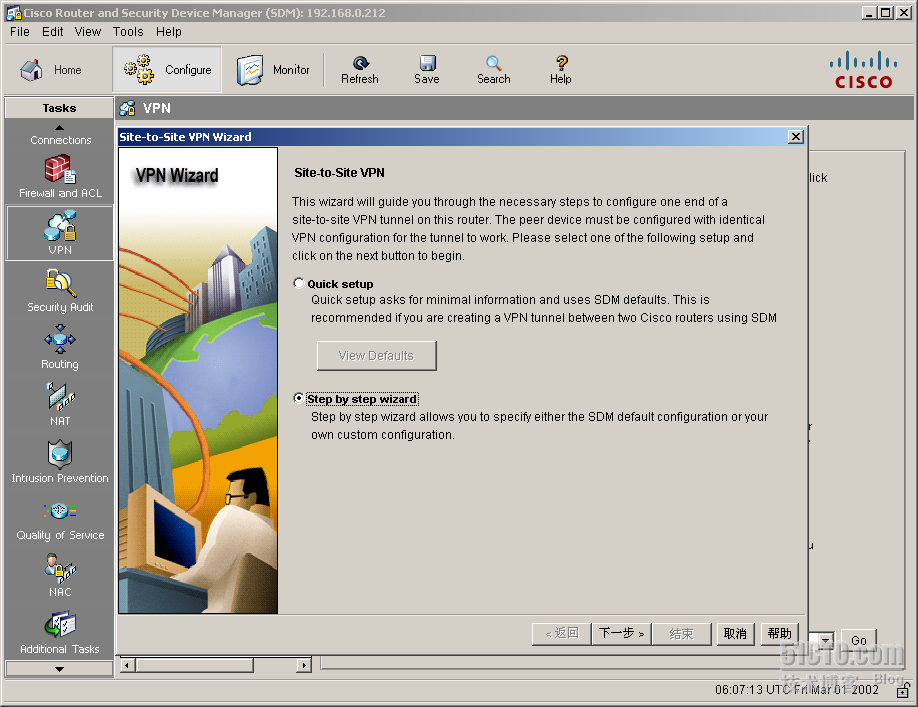This screenshot has height=707, width=918.
Task: Click the UTC time in status bar
Action: (x=796, y=689)
